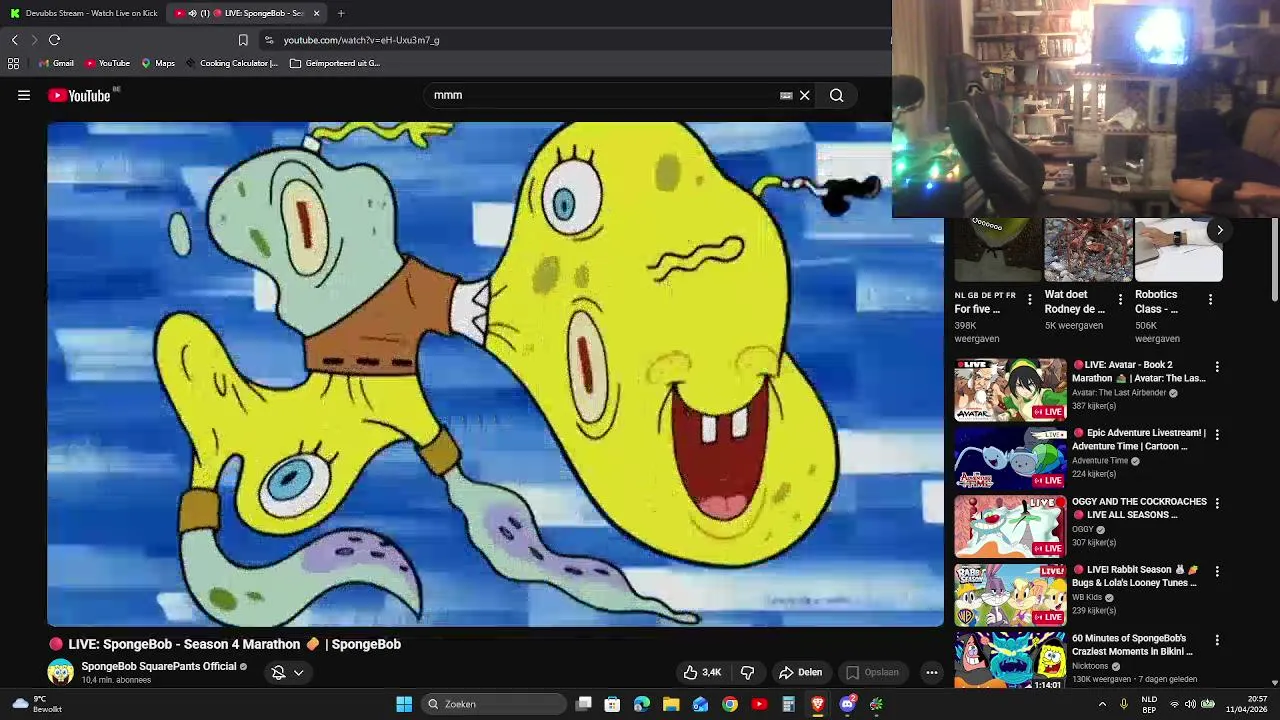Open the SpongeBob SquarePants Official channel name

[x=158, y=666]
